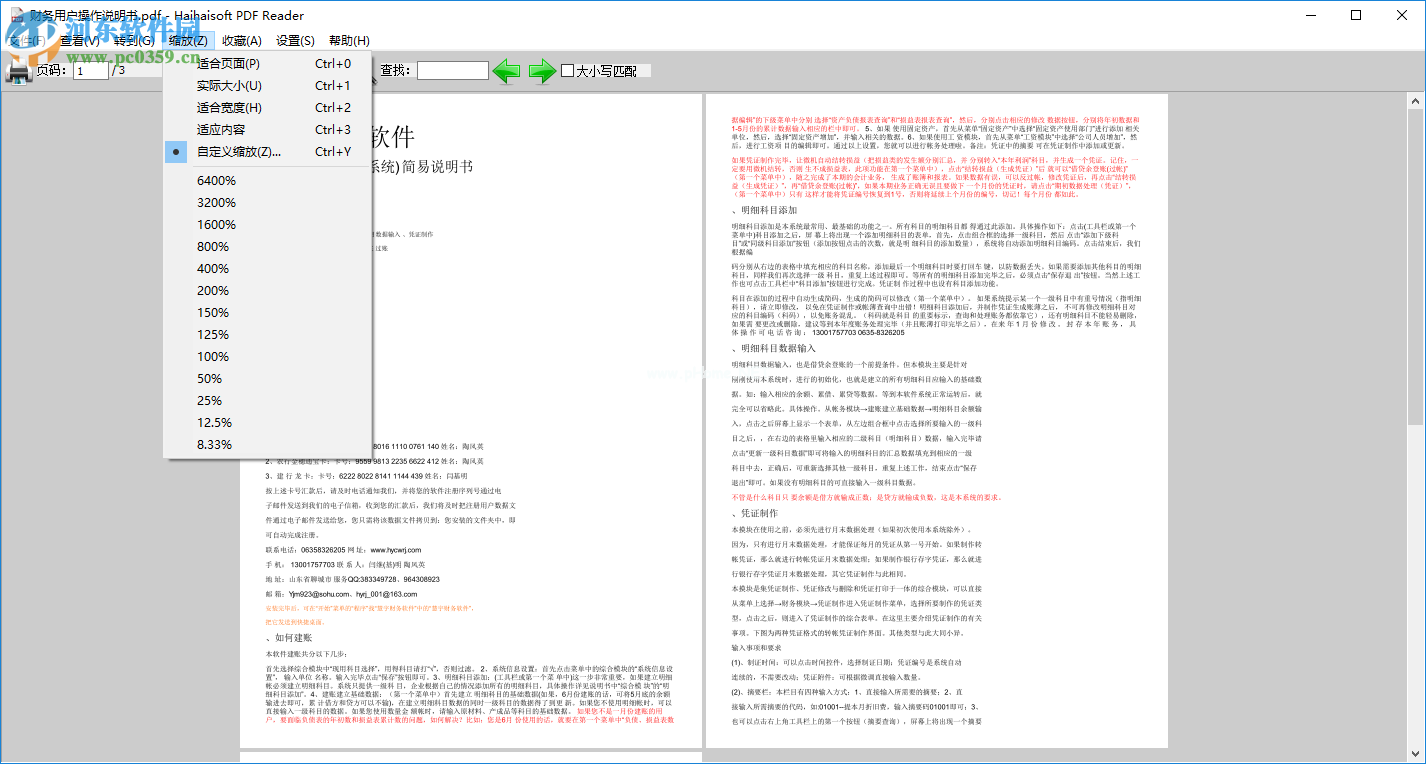The width and height of the screenshot is (1426, 764).
Task: Open the 转到(G) menu
Action: [x=134, y=41]
